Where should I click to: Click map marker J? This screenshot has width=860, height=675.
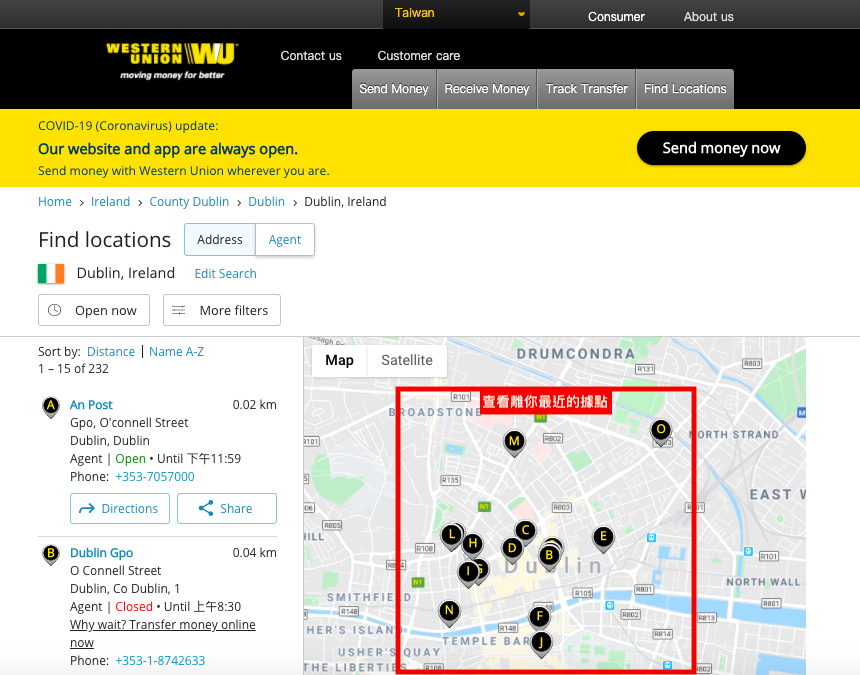[541, 643]
